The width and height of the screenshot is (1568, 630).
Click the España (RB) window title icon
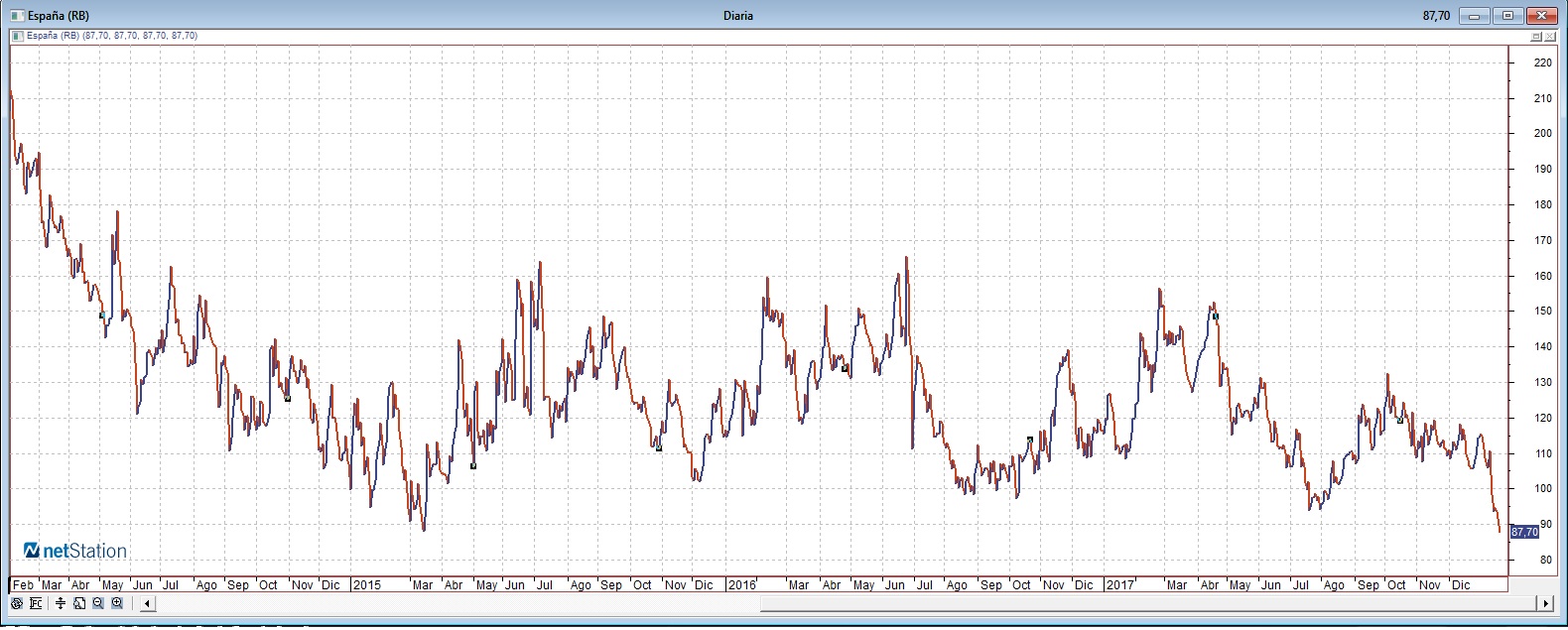coord(17,16)
